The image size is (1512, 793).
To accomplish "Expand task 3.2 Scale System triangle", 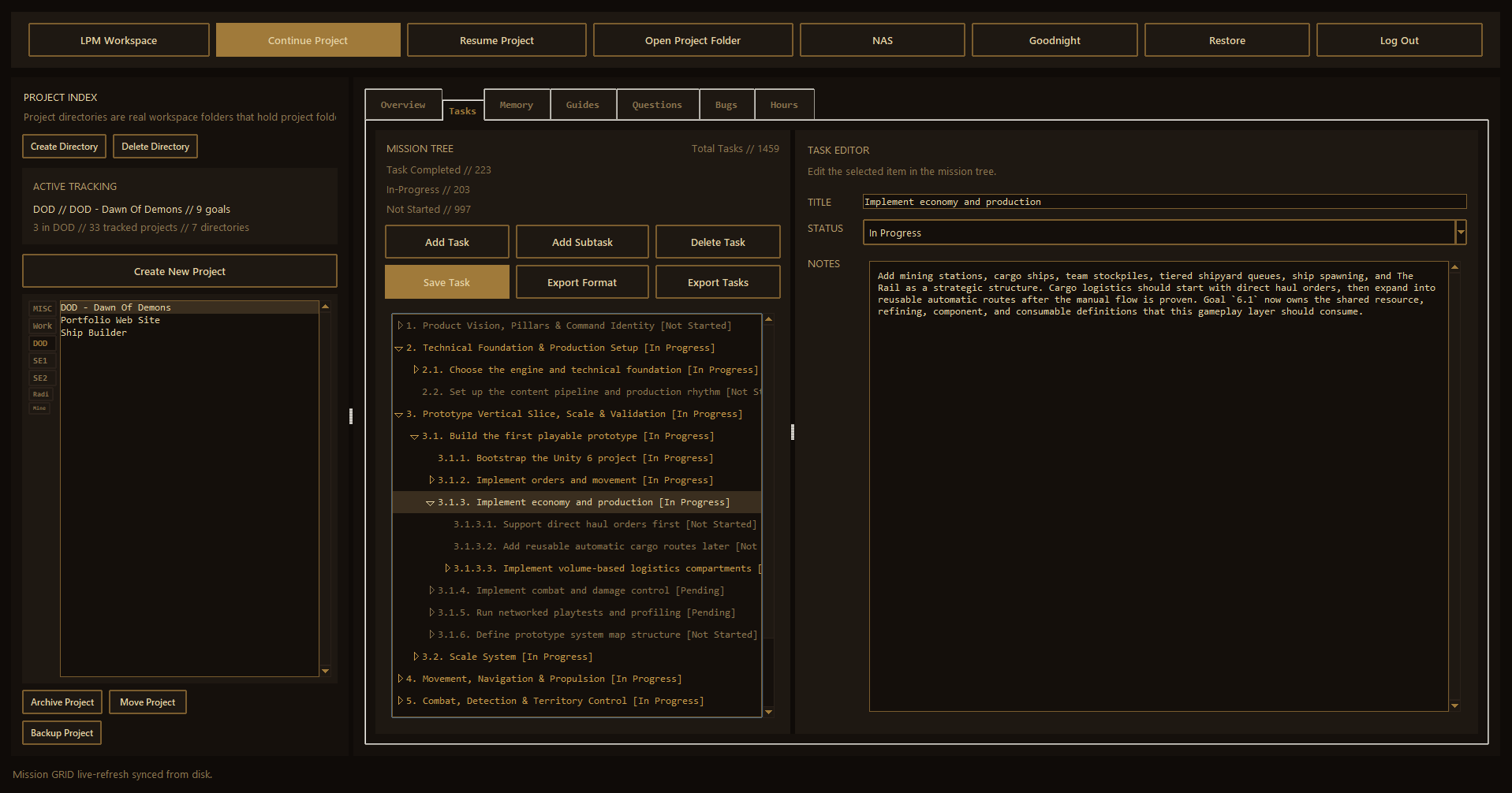I will coord(416,657).
